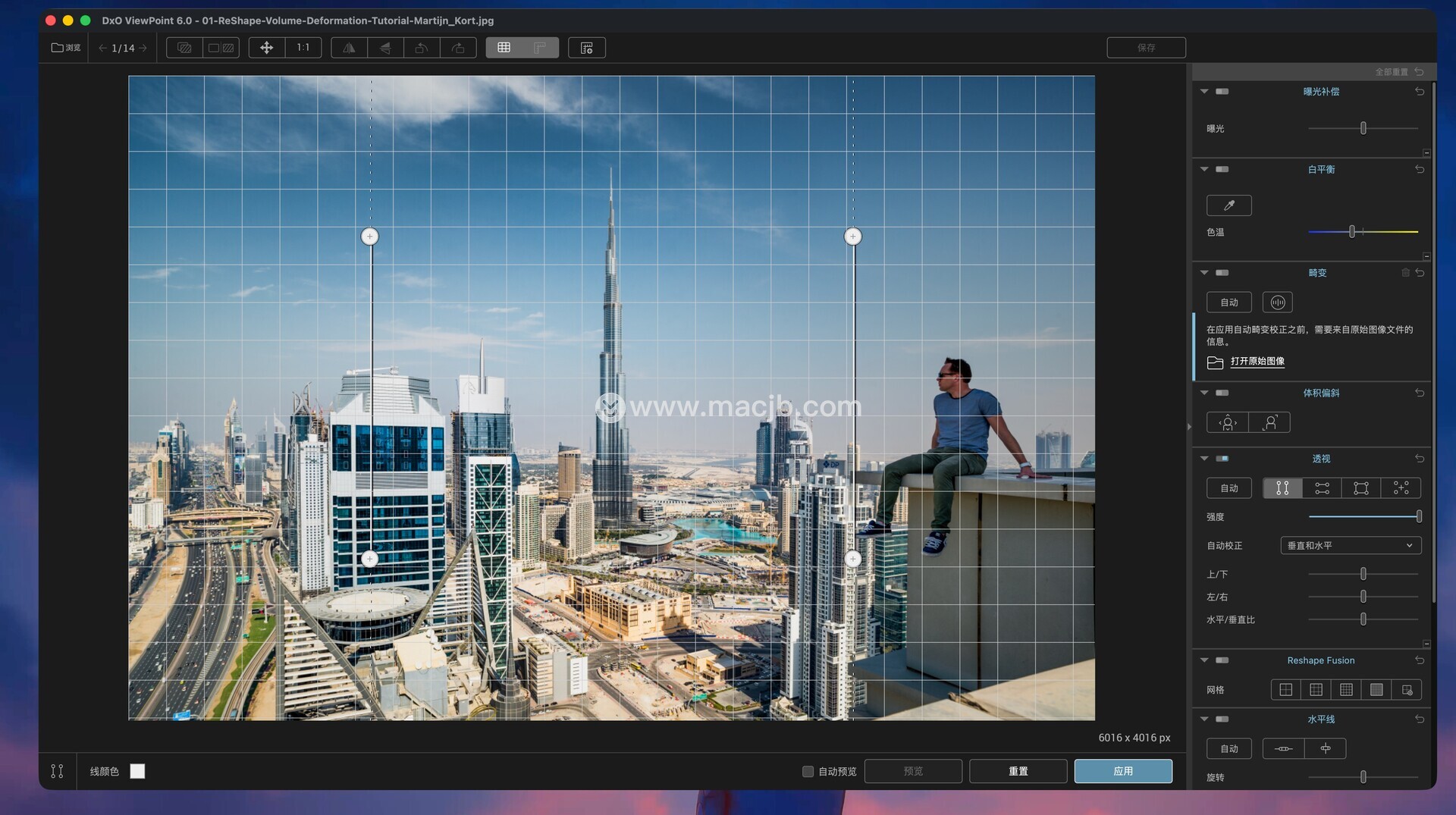This screenshot has height=815, width=1456.
Task: Toggle the grid overlay display button
Action: (504, 48)
